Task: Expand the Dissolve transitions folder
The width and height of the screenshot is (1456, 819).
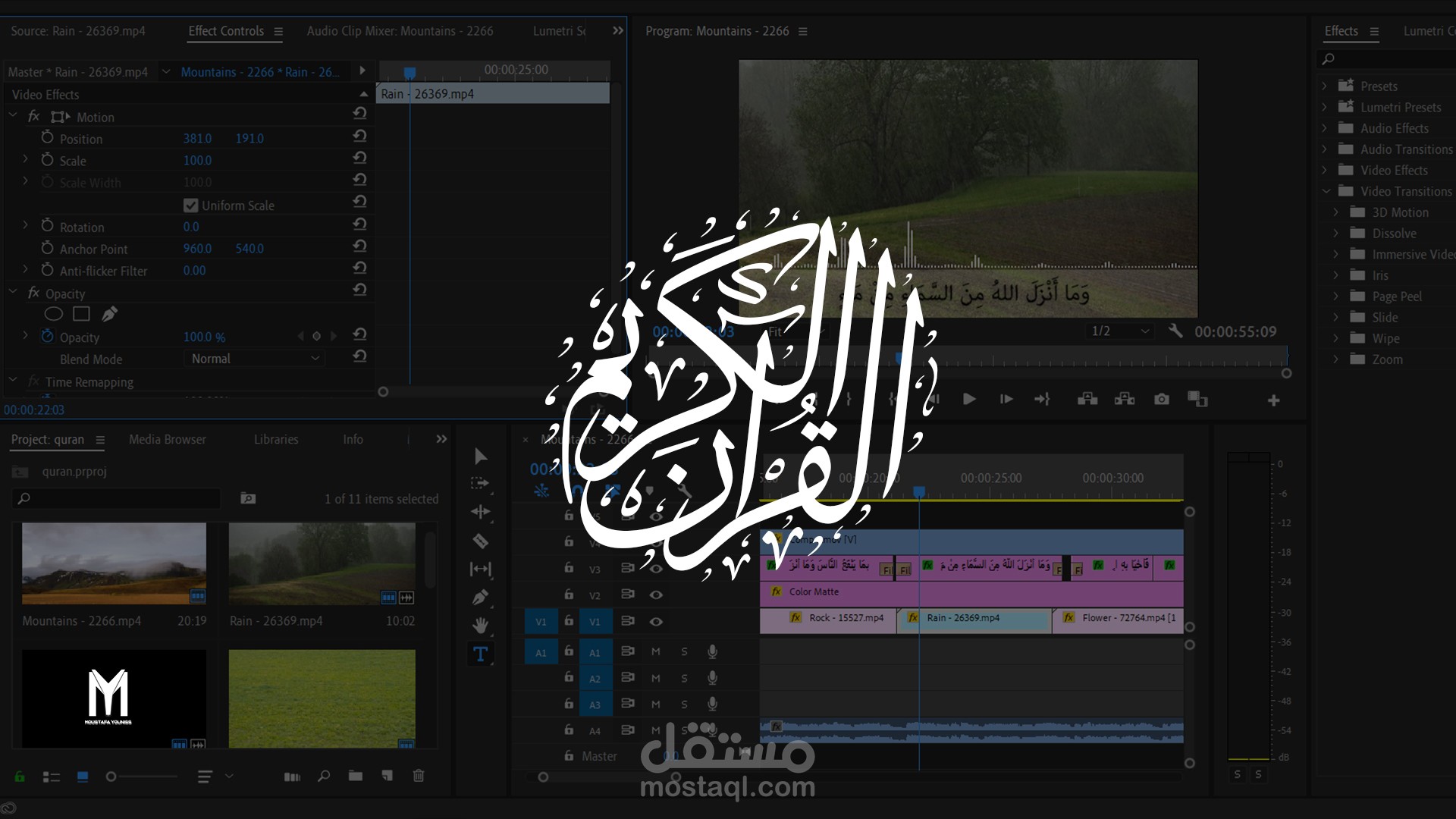Action: point(1335,233)
